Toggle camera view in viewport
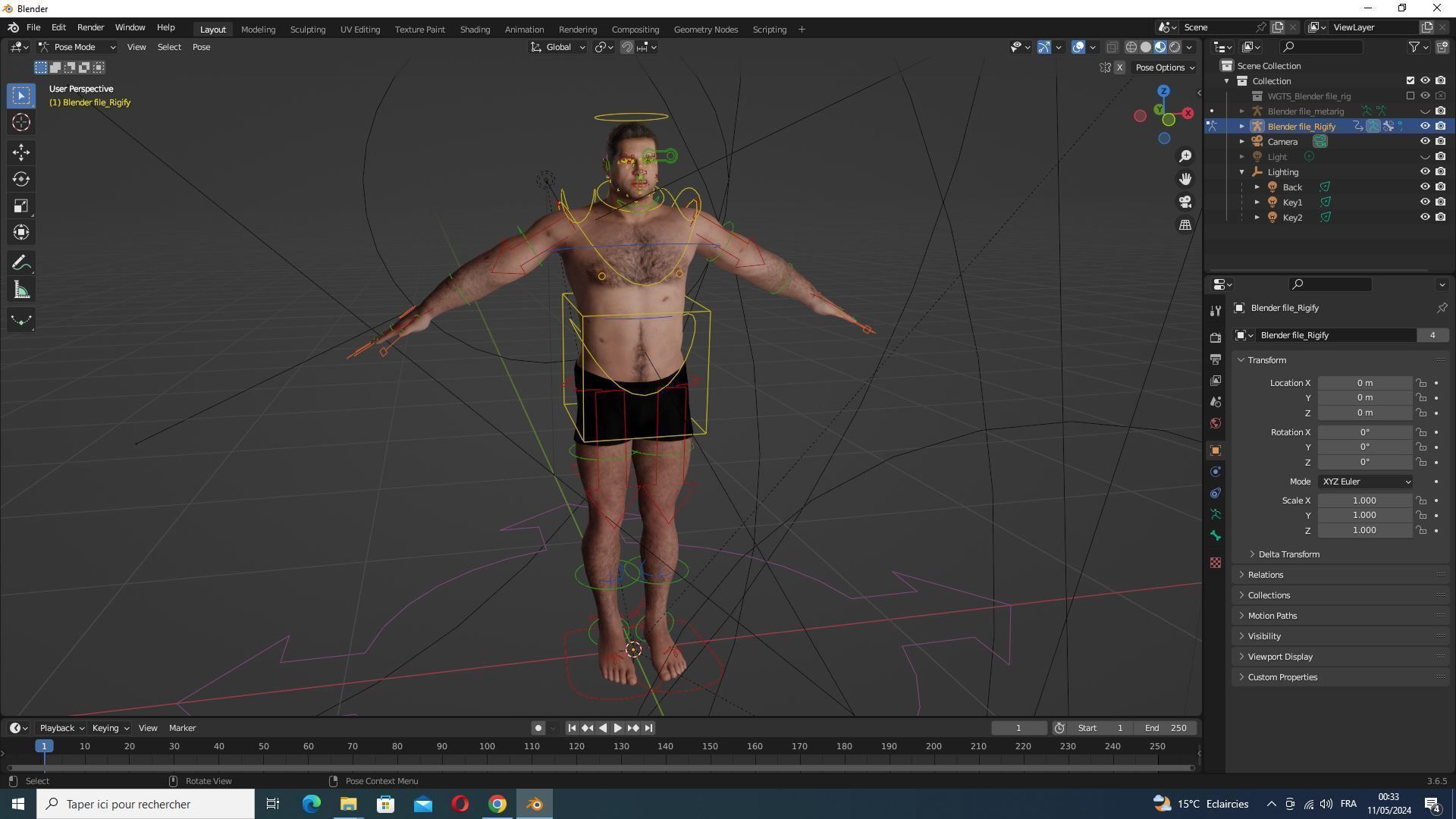Image resolution: width=1456 pixels, height=819 pixels. coord(1185,202)
